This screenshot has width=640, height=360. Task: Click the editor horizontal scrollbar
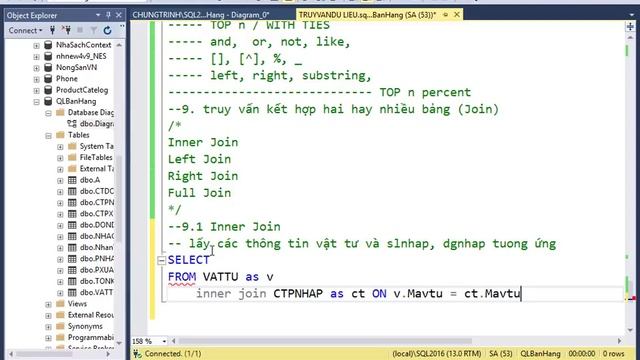[x=324, y=341]
